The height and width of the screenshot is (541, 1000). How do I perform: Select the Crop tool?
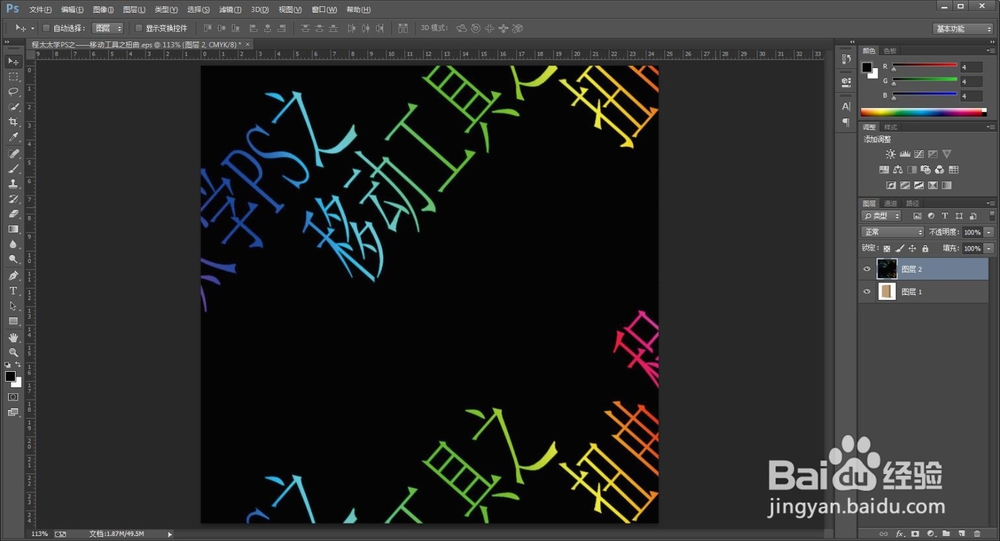(13, 122)
